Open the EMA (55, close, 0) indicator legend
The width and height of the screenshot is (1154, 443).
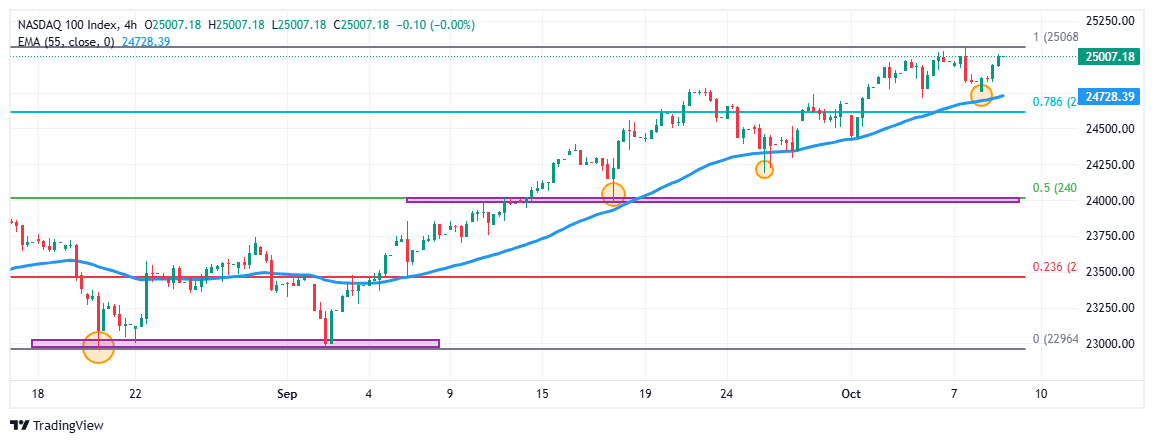(x=66, y=41)
